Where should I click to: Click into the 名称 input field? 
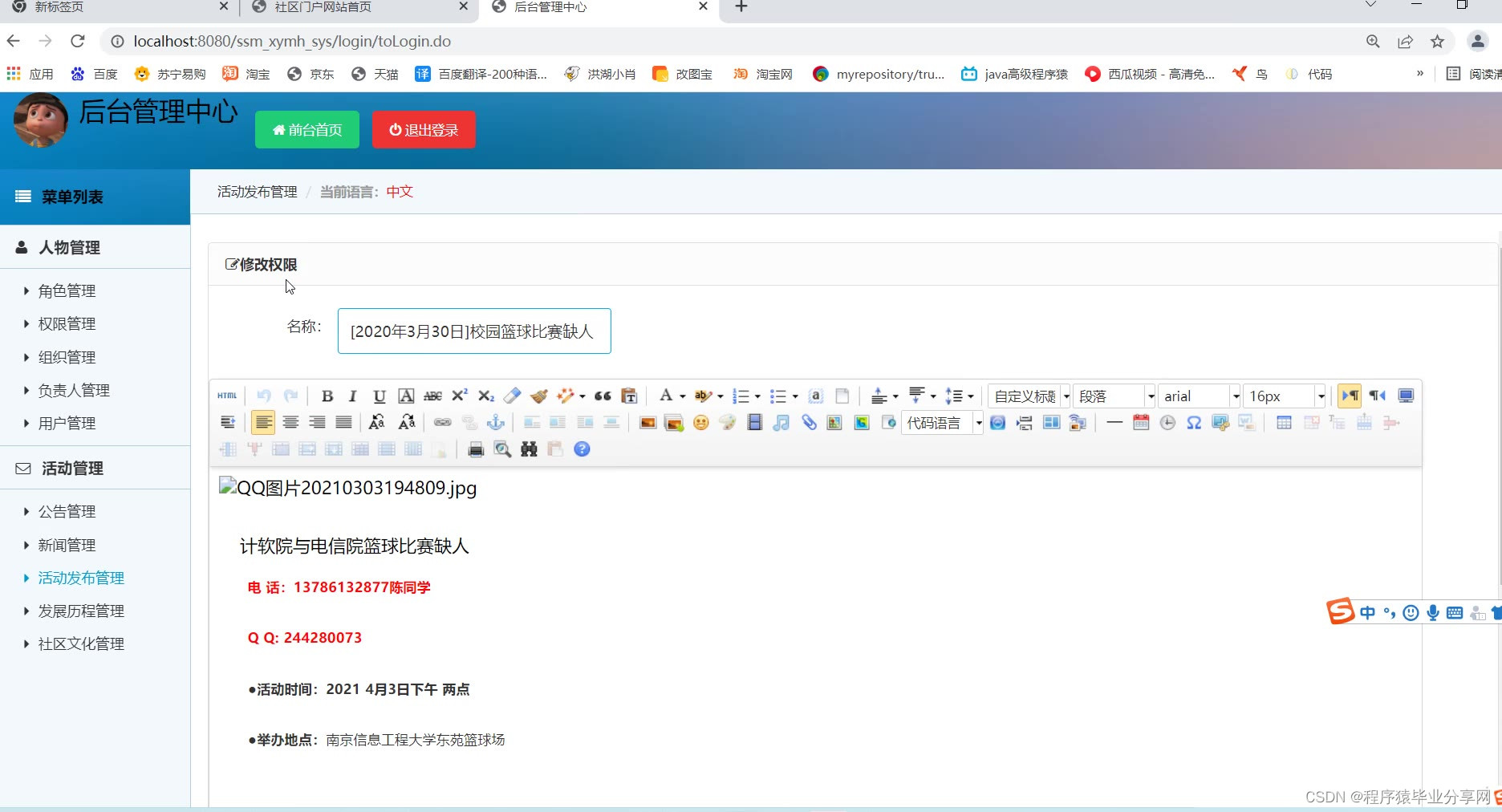[x=474, y=331]
